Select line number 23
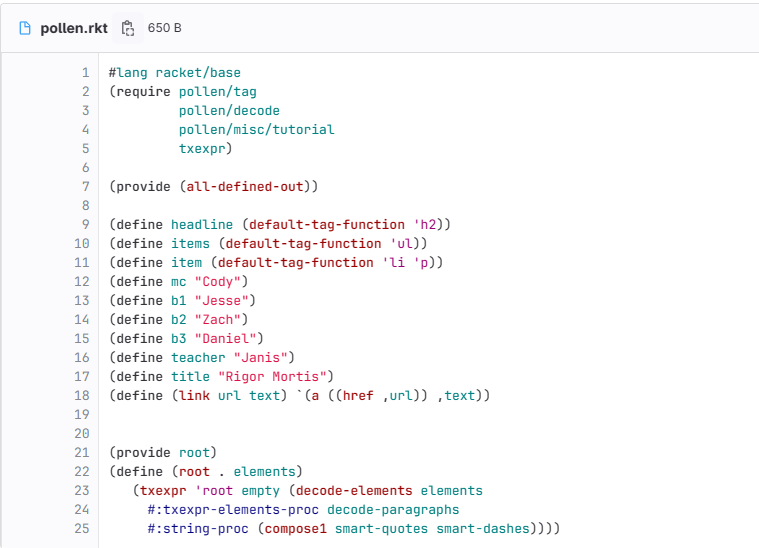 point(82,490)
